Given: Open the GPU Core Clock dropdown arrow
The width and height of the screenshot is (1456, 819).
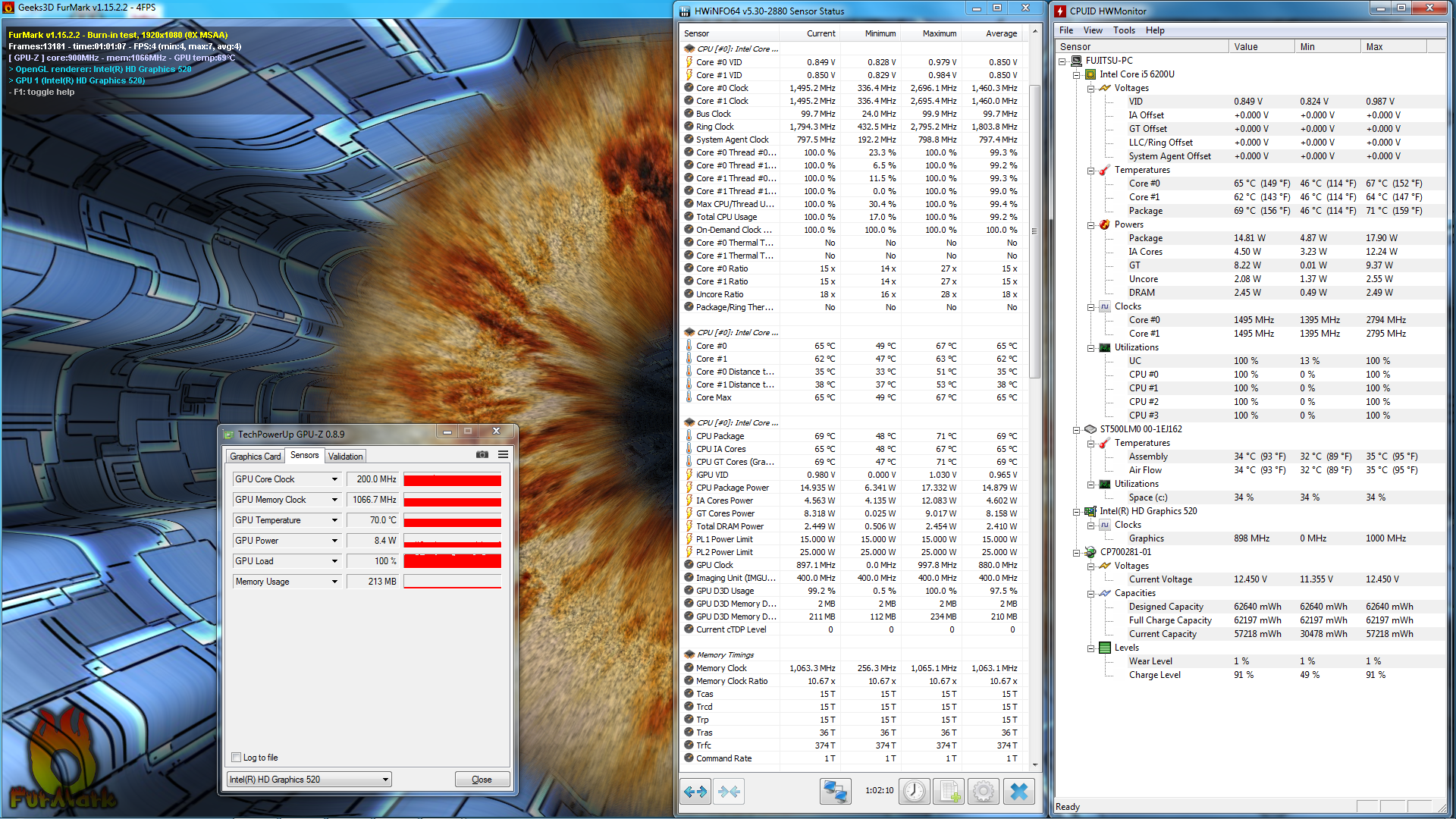Looking at the screenshot, I should click(334, 479).
